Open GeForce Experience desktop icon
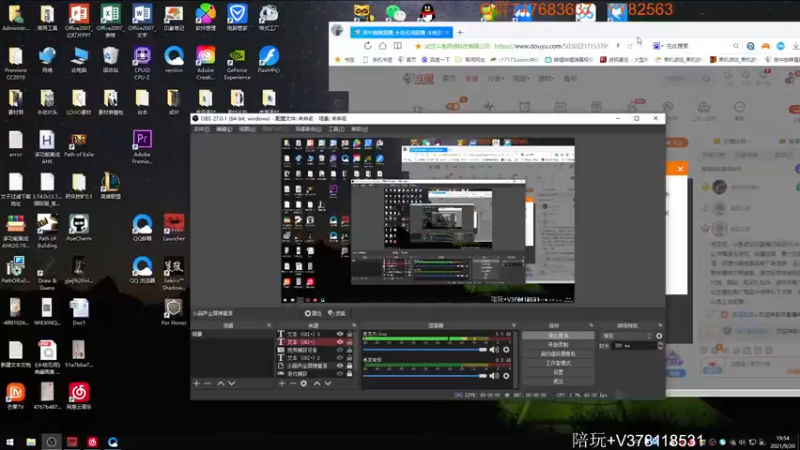The height and width of the screenshot is (450, 800). [237, 64]
